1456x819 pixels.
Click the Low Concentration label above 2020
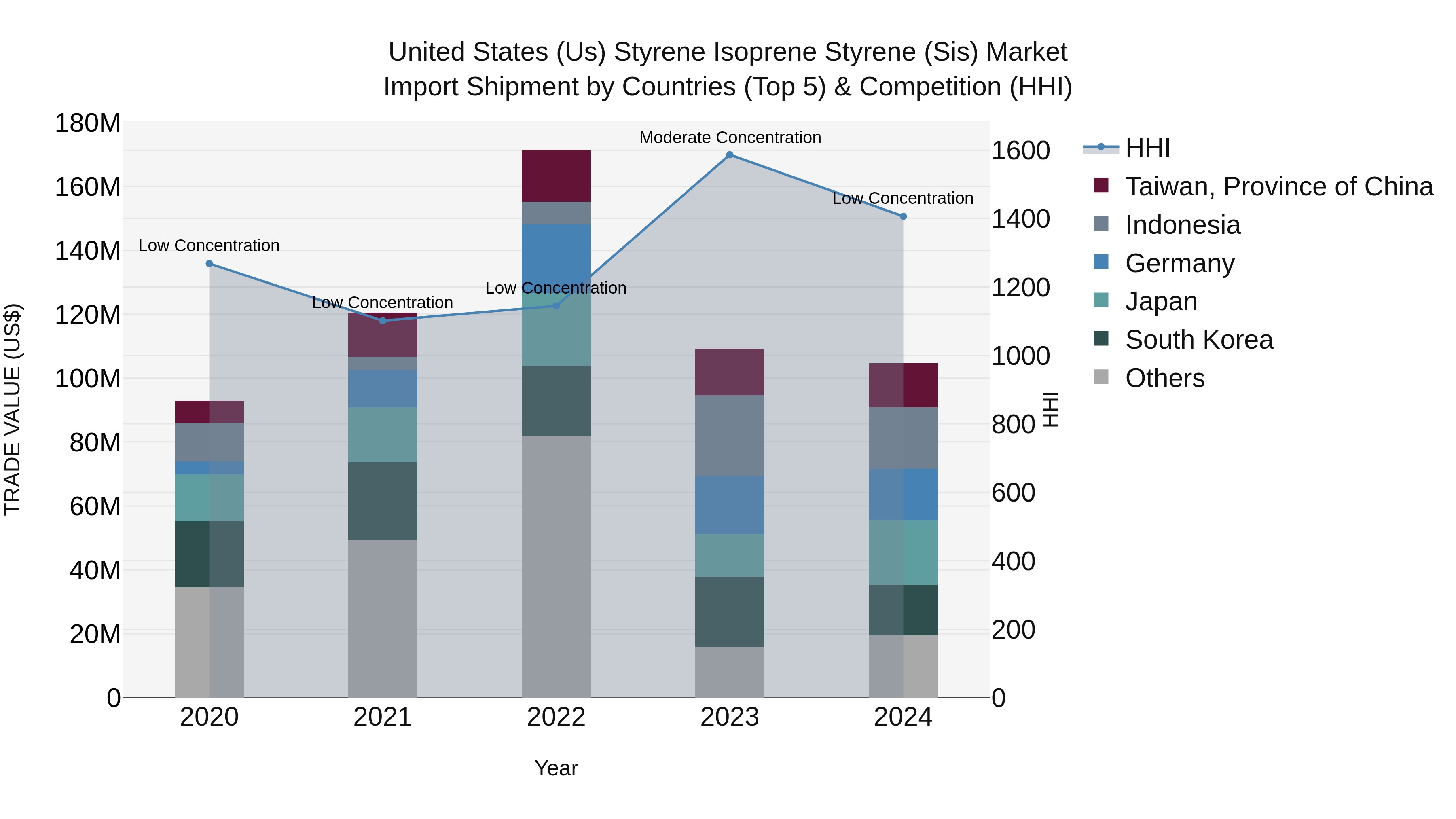click(209, 245)
